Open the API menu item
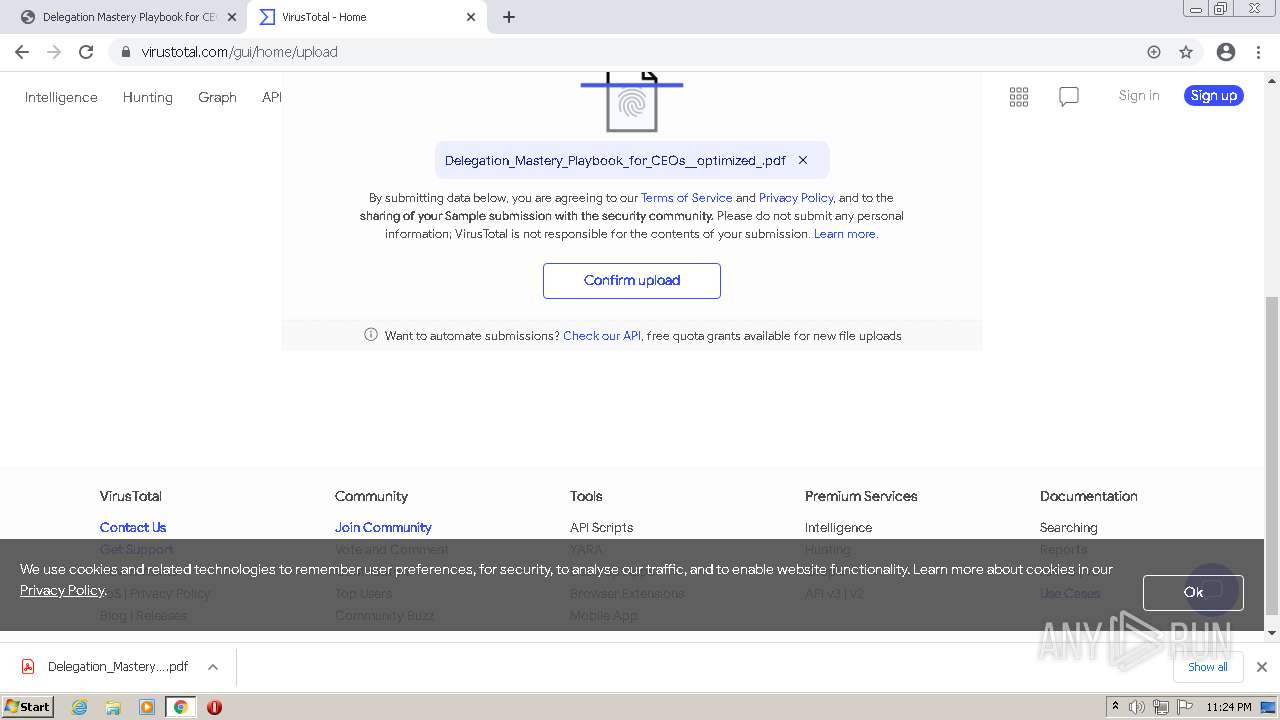This screenshot has width=1280, height=720. [x=272, y=97]
